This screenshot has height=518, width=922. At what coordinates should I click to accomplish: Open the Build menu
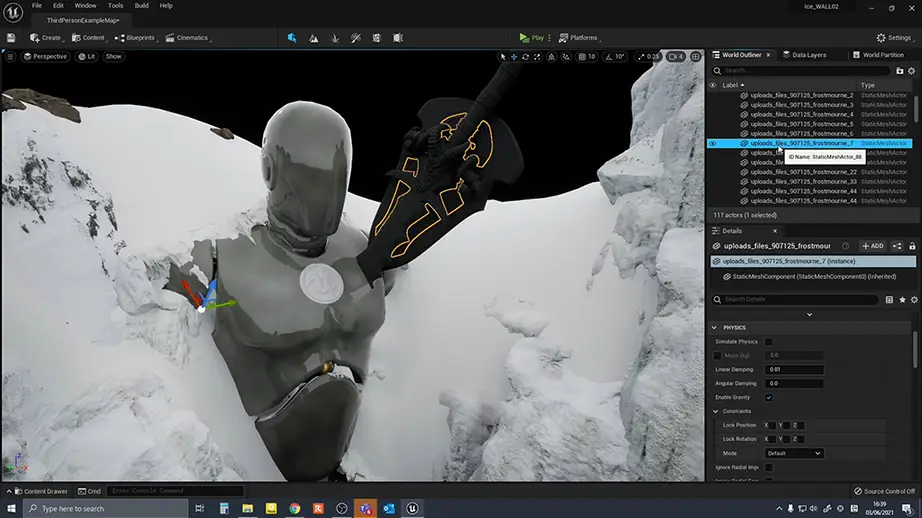click(x=141, y=5)
